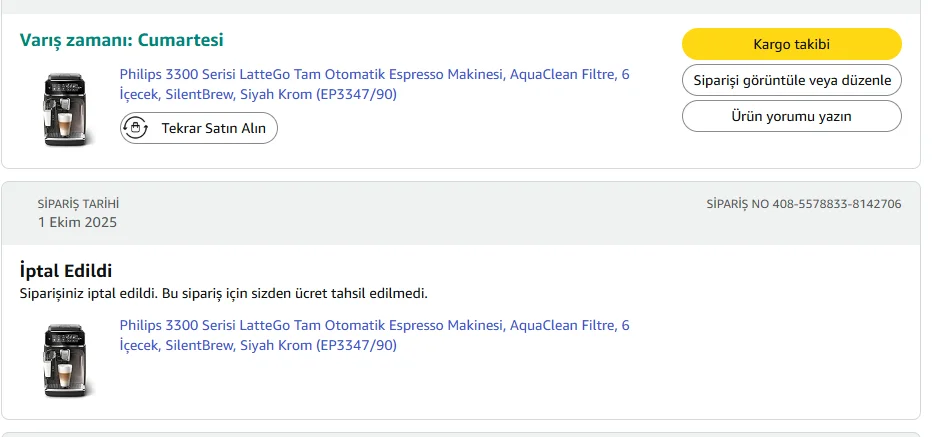Screen dimensions: 938x437
Task: Click the 1 Ekim 2025 order date
Action: coord(77,222)
